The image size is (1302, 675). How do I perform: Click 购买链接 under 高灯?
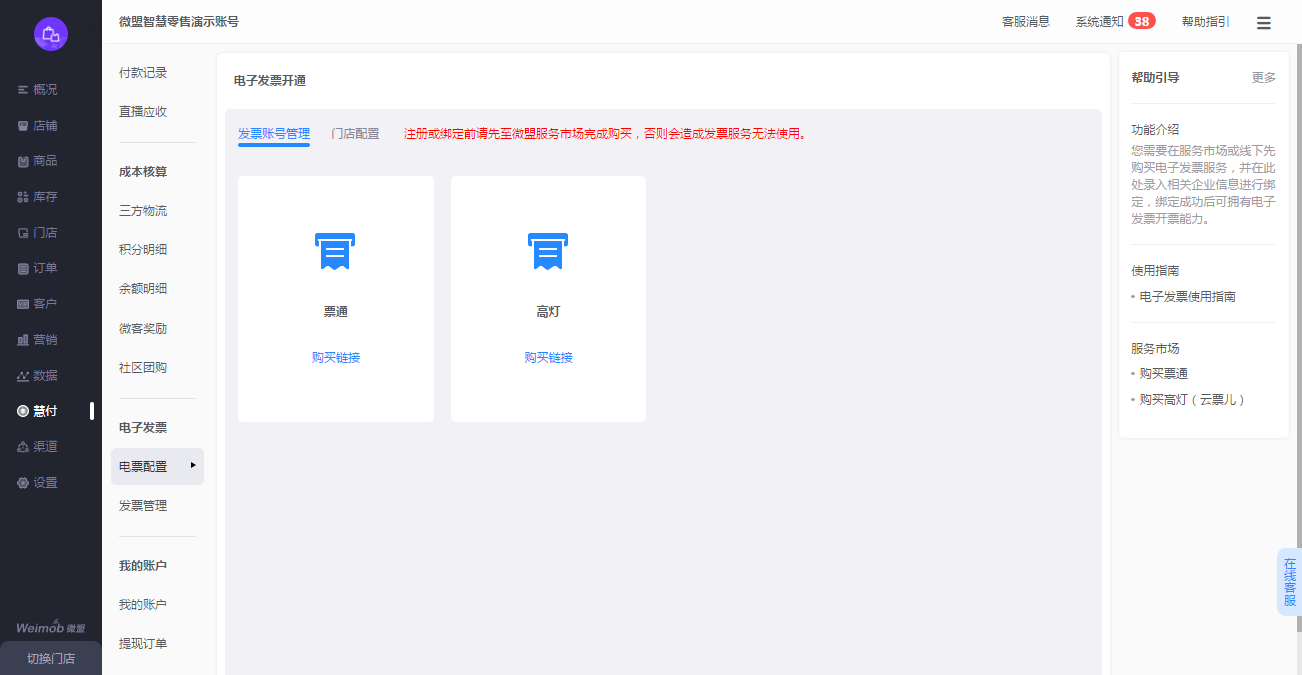pyautogui.click(x=549, y=358)
